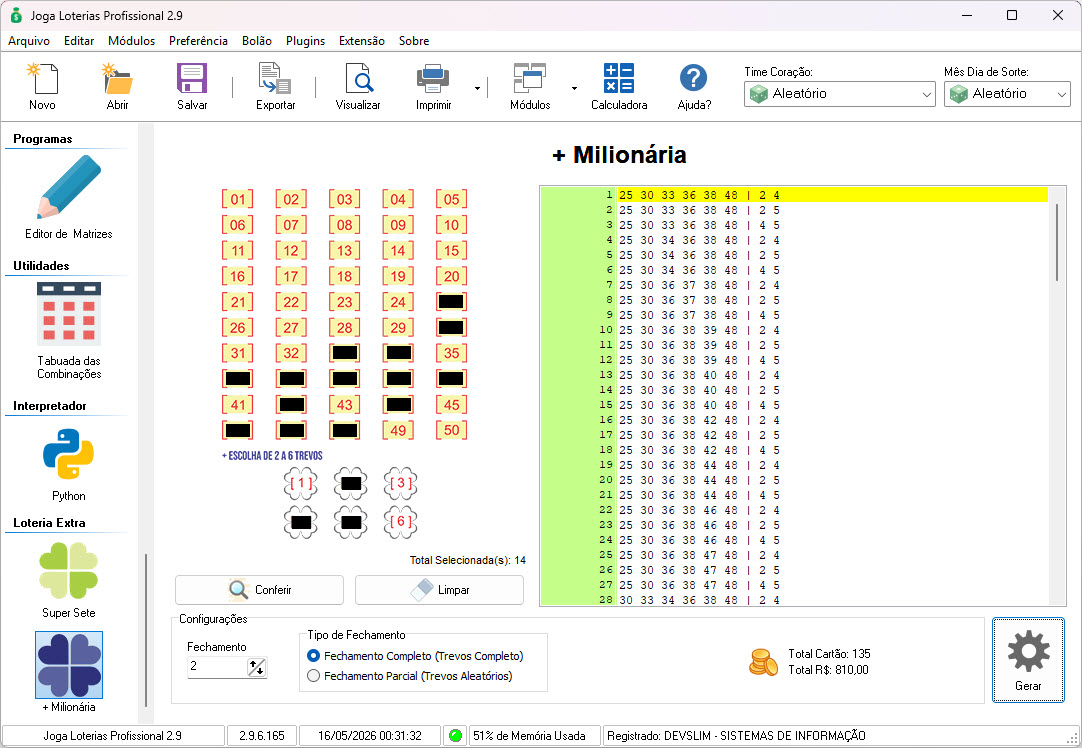The image size is (1082, 748).
Task: Open the Editar menu
Action: pos(79,41)
